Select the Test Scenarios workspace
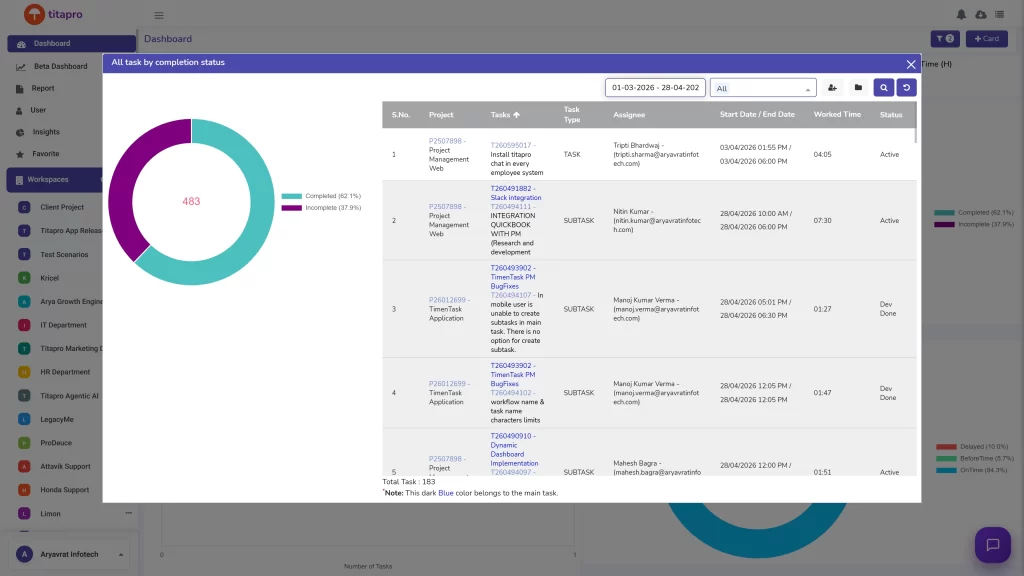The width and height of the screenshot is (1024, 576). pyautogui.click(x=63, y=255)
